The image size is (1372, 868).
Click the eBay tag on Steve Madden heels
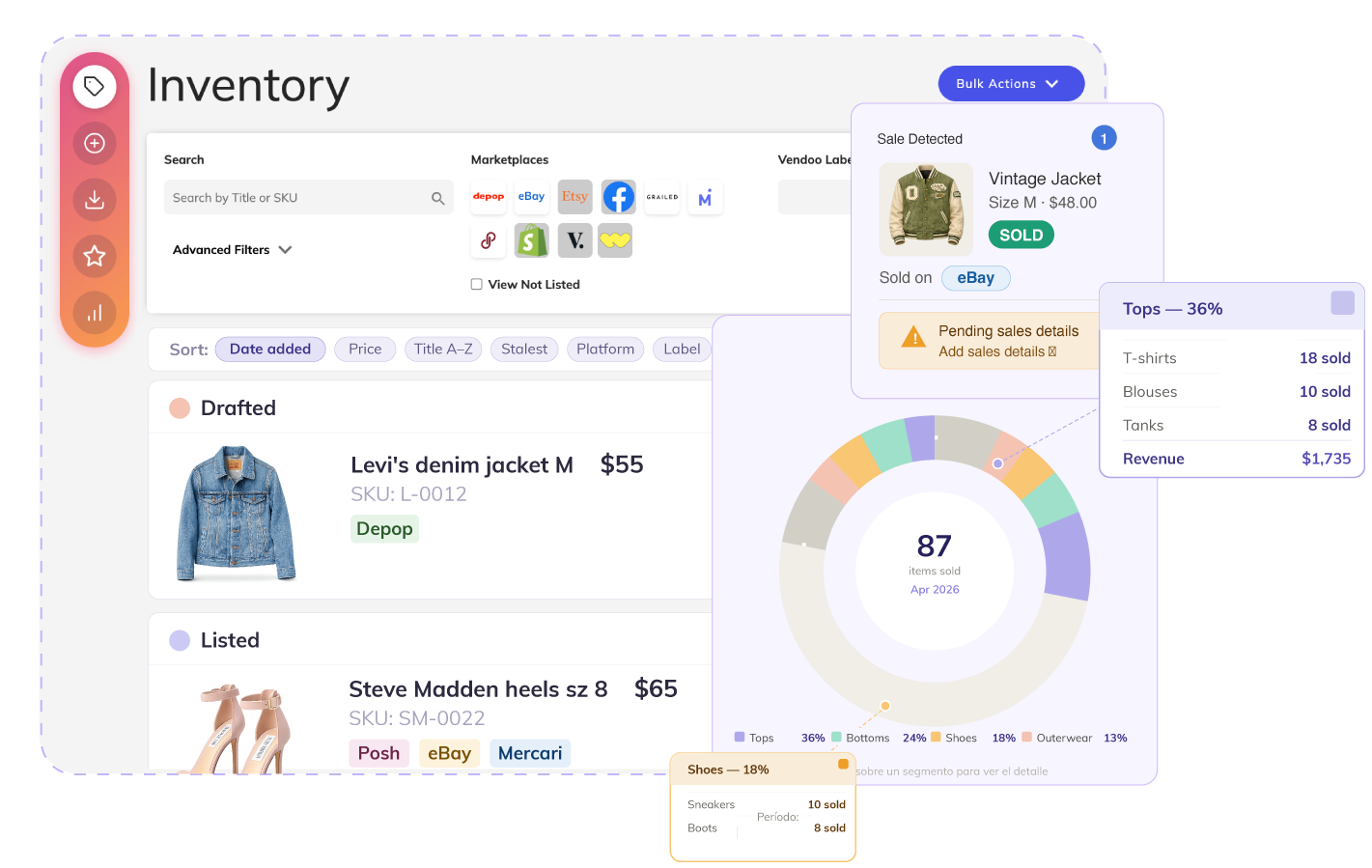[449, 753]
